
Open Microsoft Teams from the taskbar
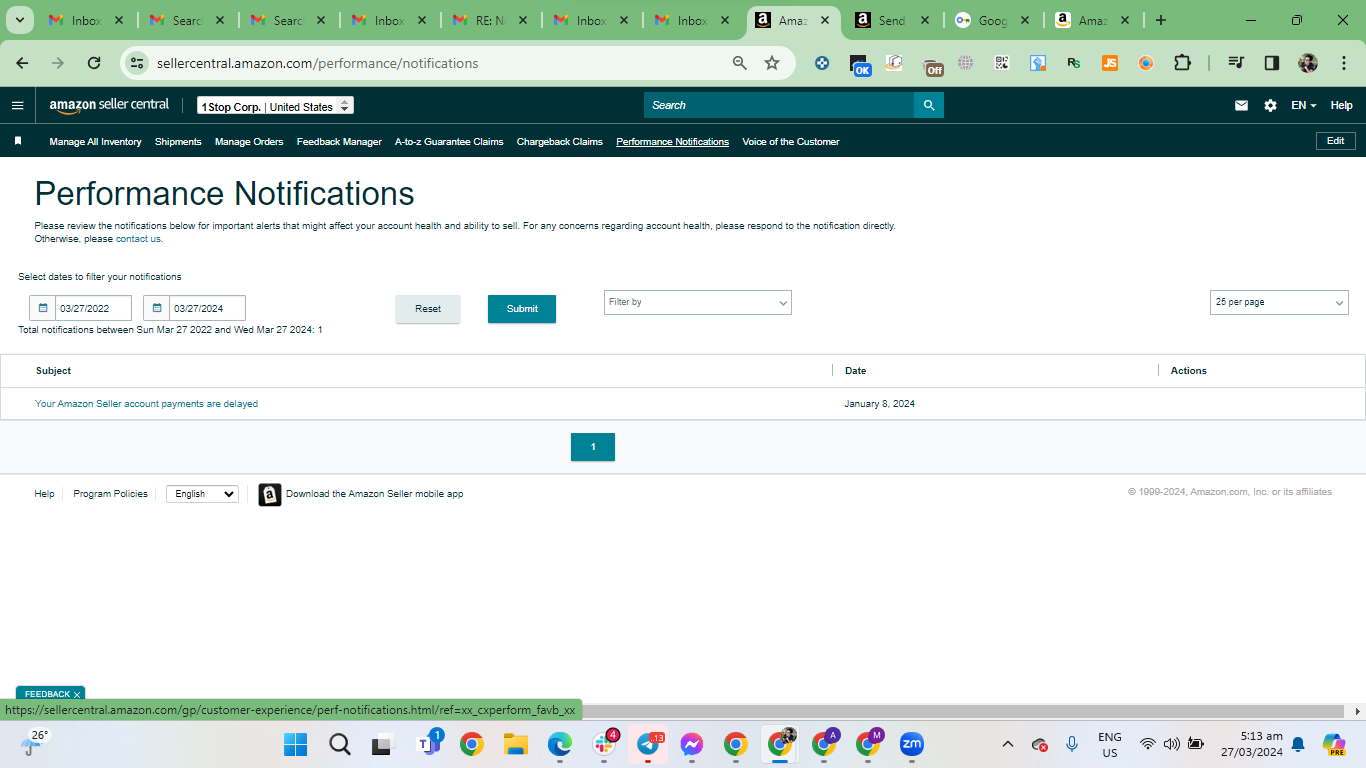[428, 745]
